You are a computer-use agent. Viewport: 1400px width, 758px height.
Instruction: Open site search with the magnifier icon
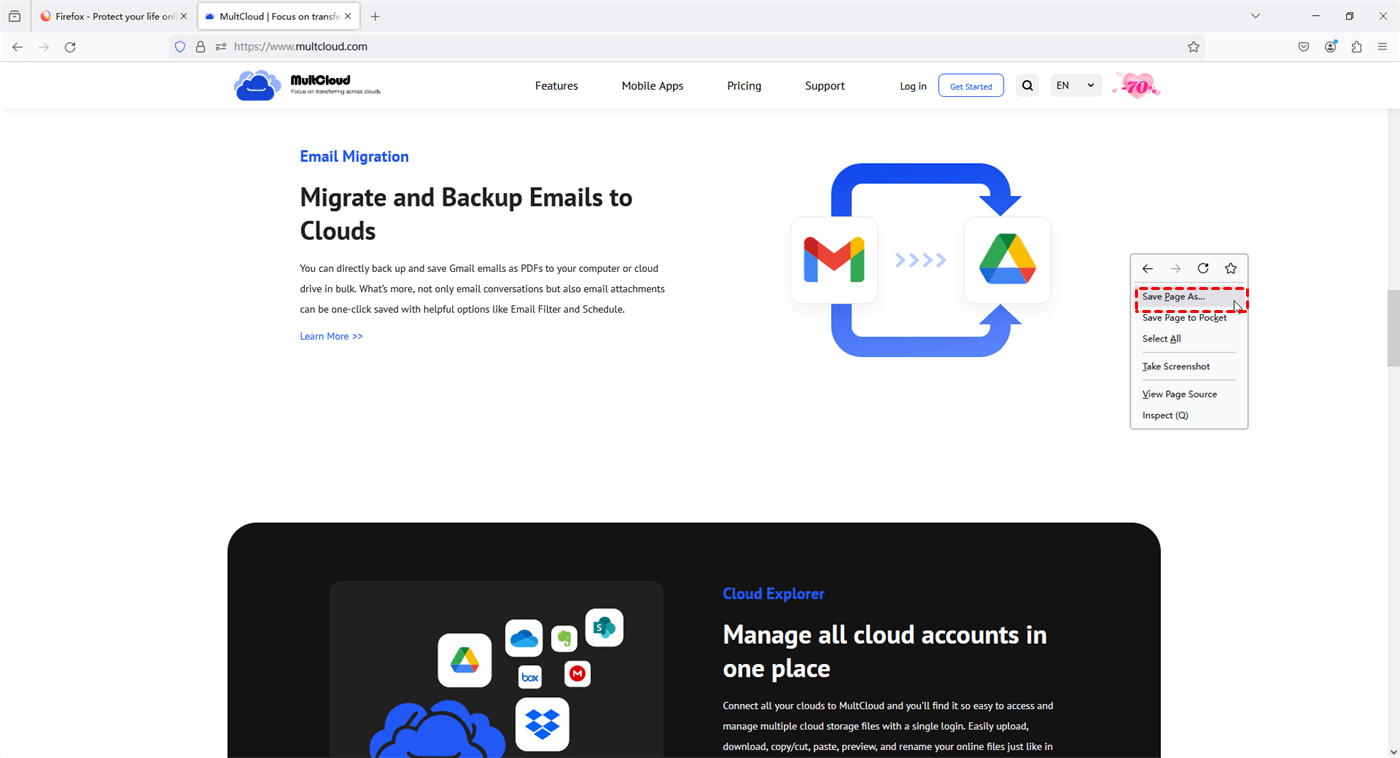pyautogui.click(x=1027, y=86)
